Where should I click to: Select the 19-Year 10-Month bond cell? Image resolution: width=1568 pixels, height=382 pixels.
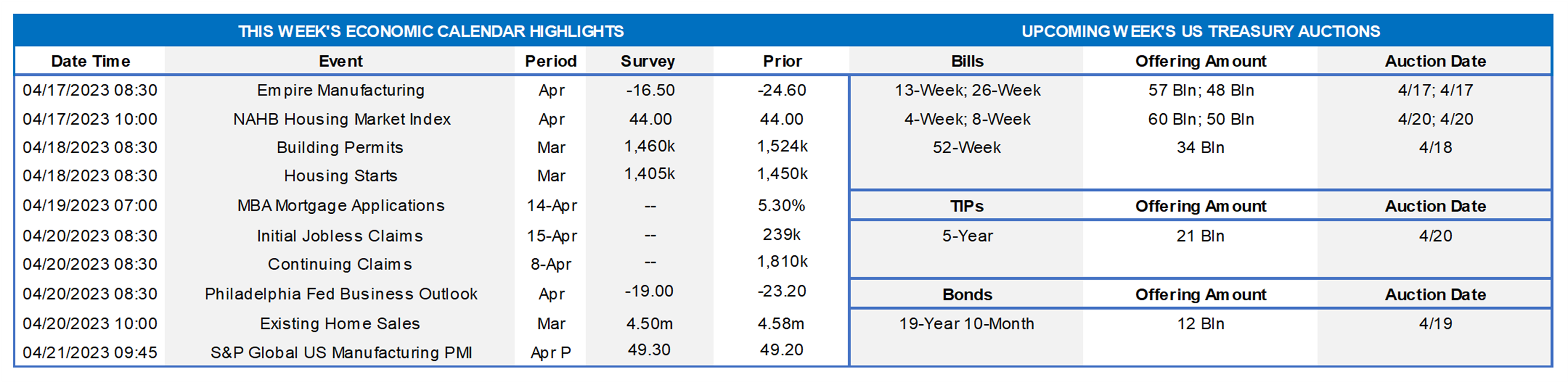(x=967, y=324)
